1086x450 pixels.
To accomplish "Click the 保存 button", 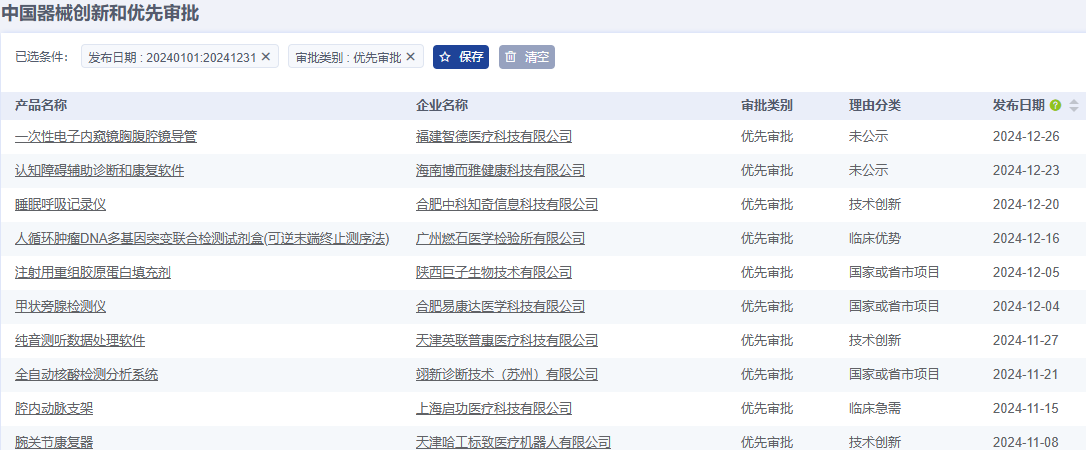I will click(461, 57).
